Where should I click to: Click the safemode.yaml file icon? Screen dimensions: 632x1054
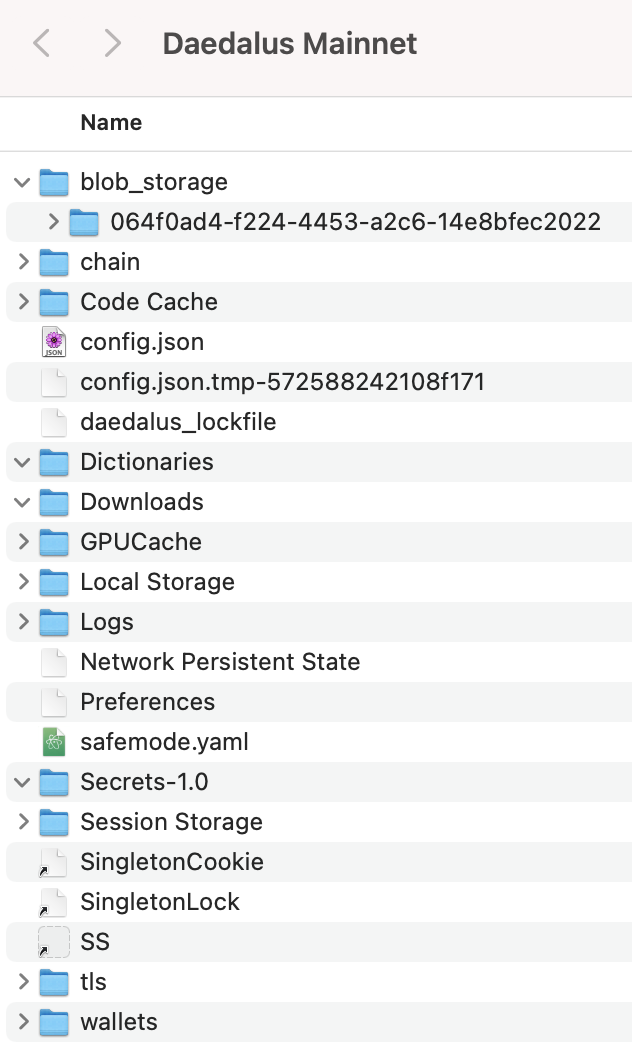click(54, 742)
